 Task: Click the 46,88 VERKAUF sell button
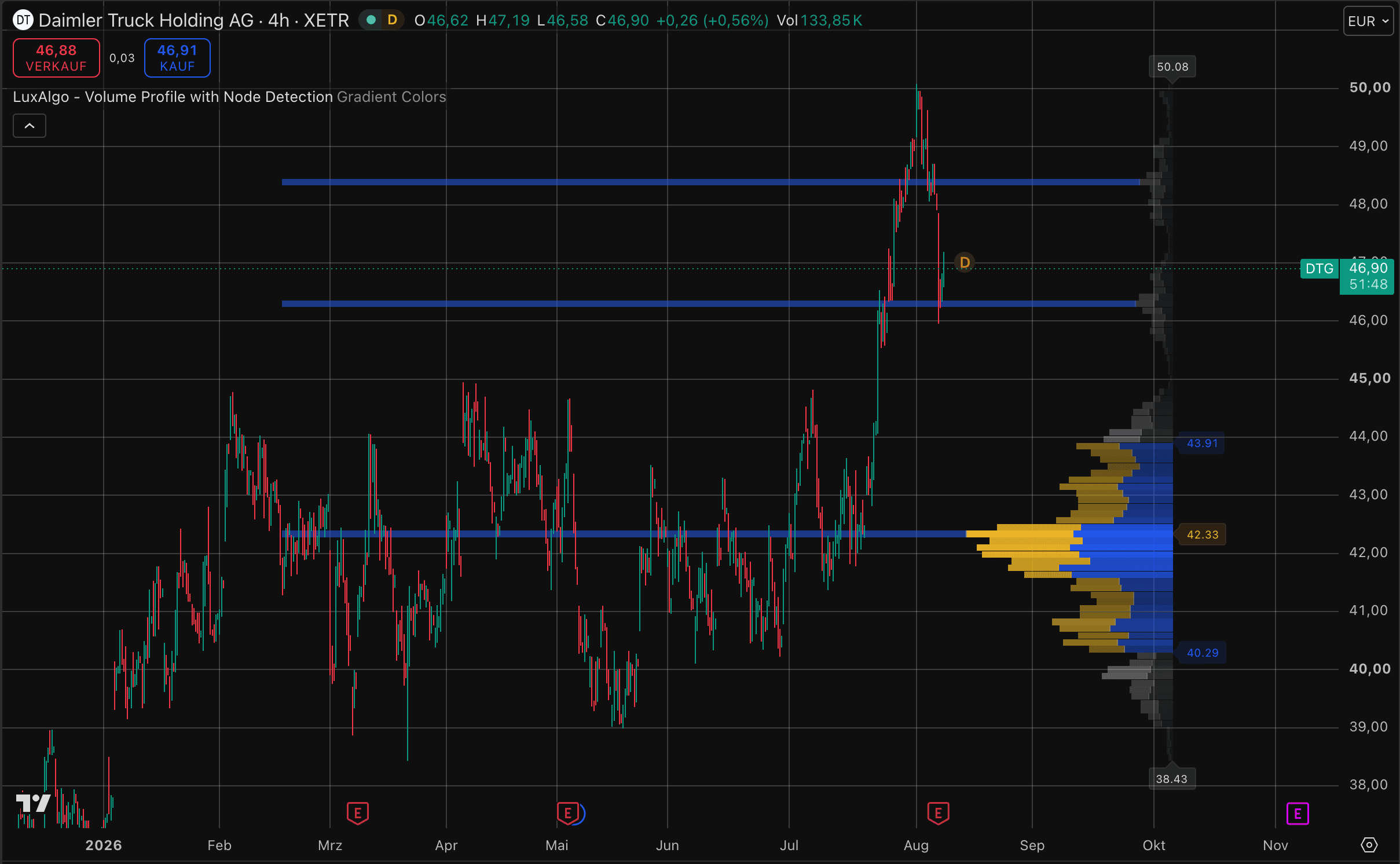(56, 58)
